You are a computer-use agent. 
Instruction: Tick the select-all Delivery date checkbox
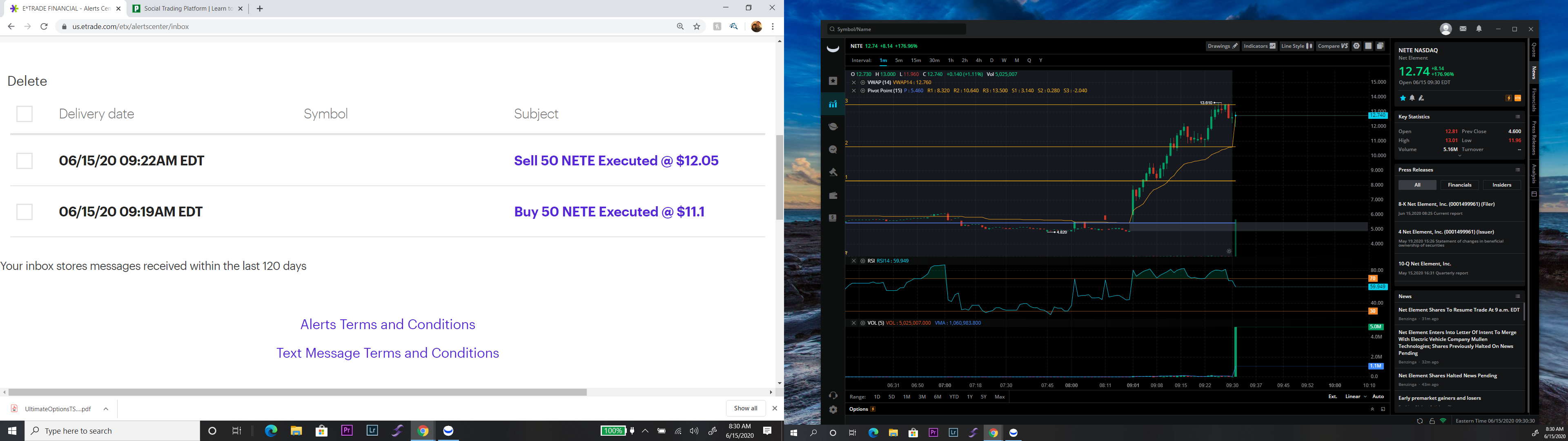pyautogui.click(x=24, y=114)
